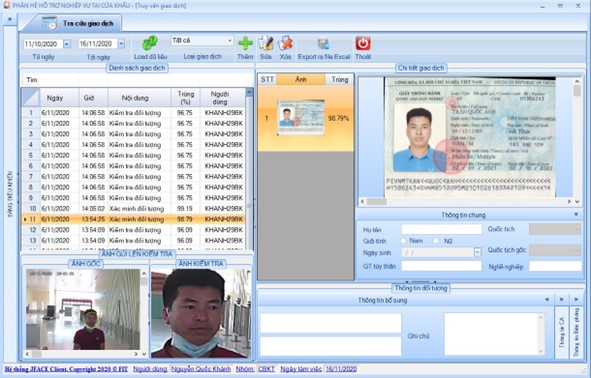591x378 pixels.
Task: Open the Ngày sinh date picker arrow
Action: 477,253
